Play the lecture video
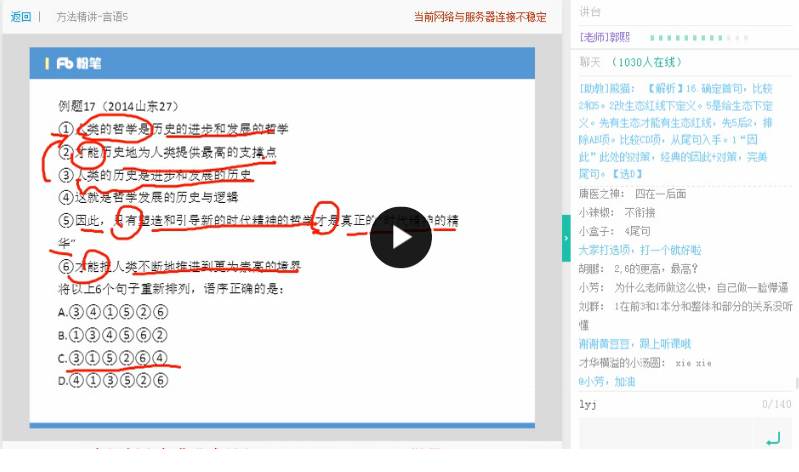799x472 pixels. [x=401, y=237]
